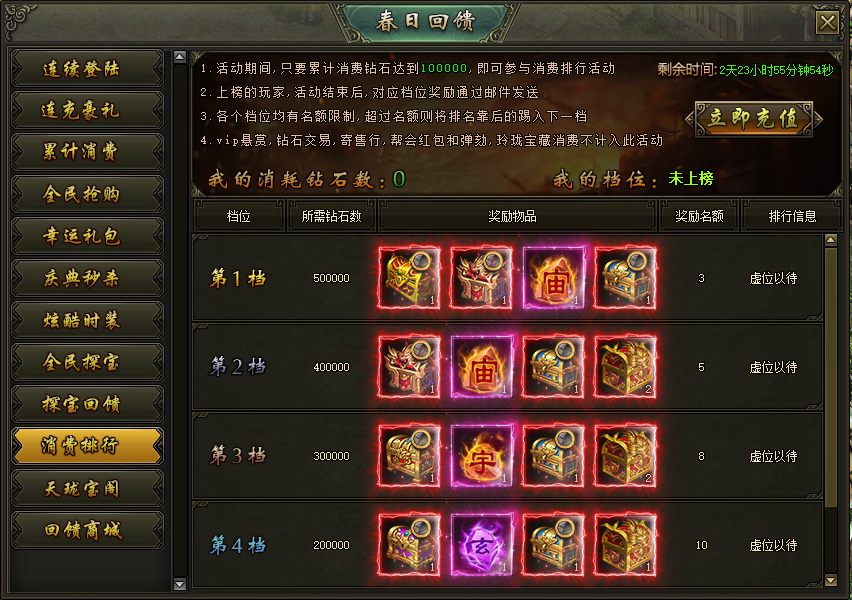Switch to the 累计消费 tab
The image size is (852, 600).
[87, 152]
